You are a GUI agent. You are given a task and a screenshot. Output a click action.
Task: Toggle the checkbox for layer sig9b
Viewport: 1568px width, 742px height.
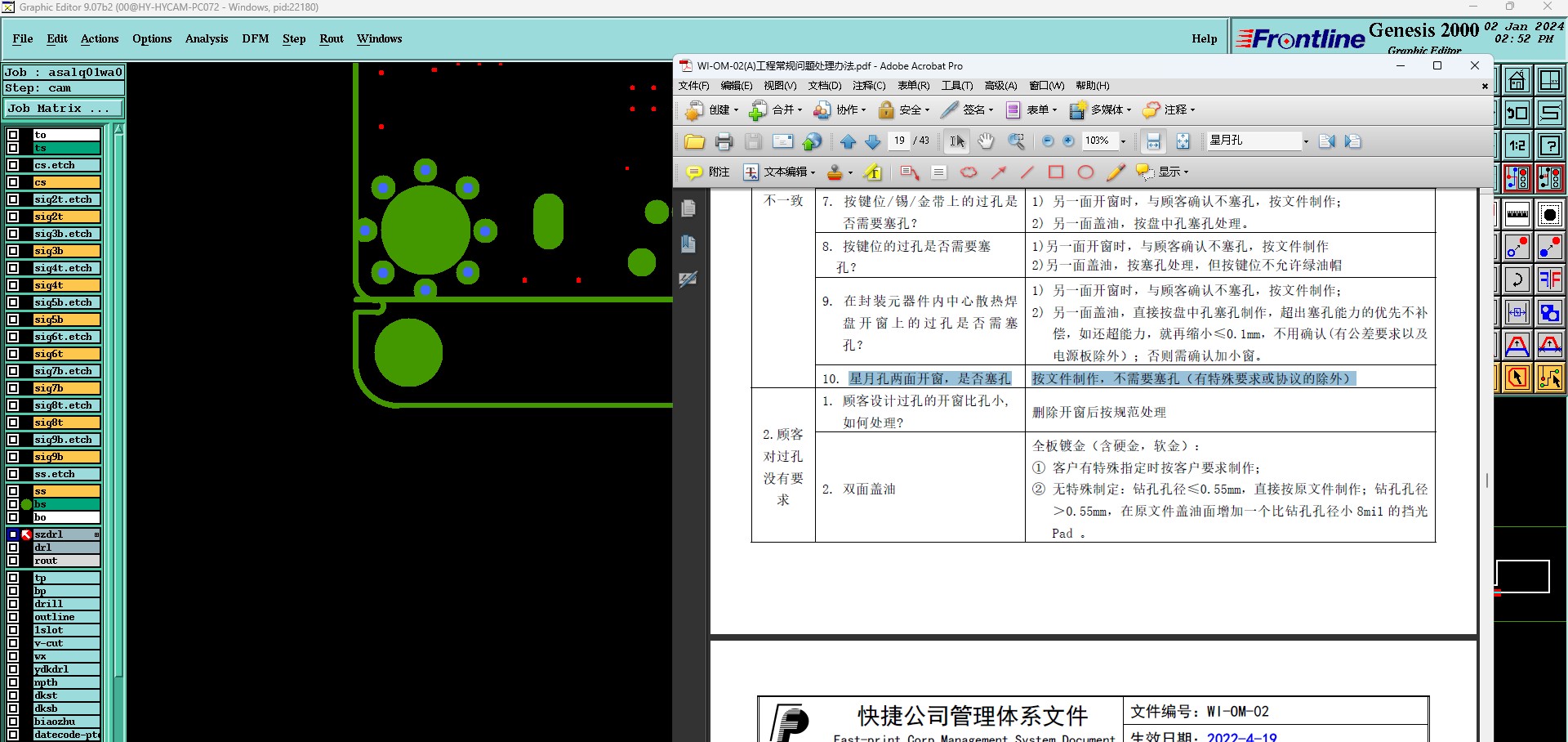(13, 457)
